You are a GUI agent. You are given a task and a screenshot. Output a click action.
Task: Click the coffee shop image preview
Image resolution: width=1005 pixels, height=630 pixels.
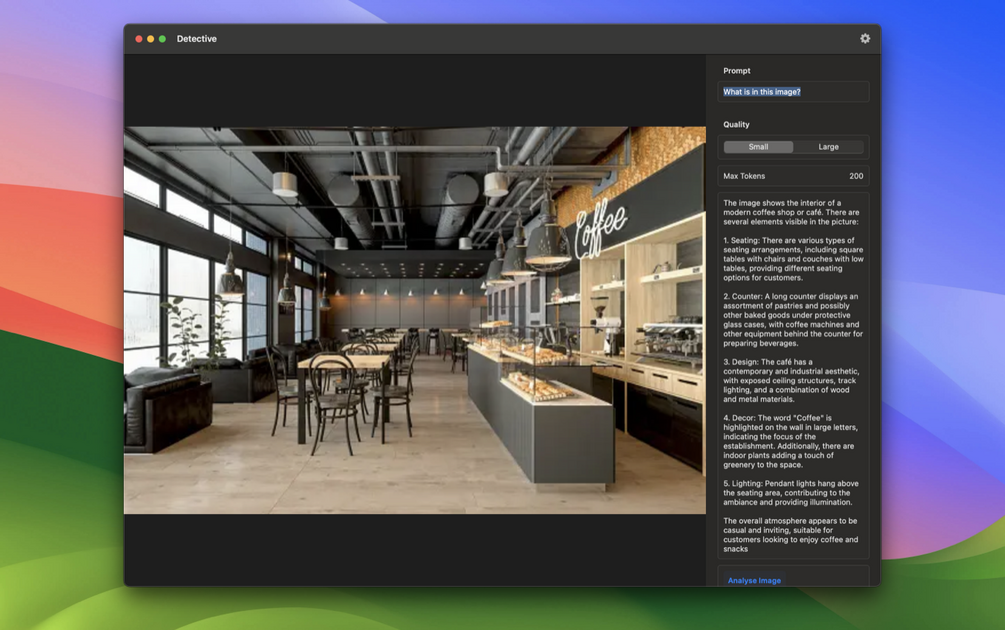click(x=415, y=320)
